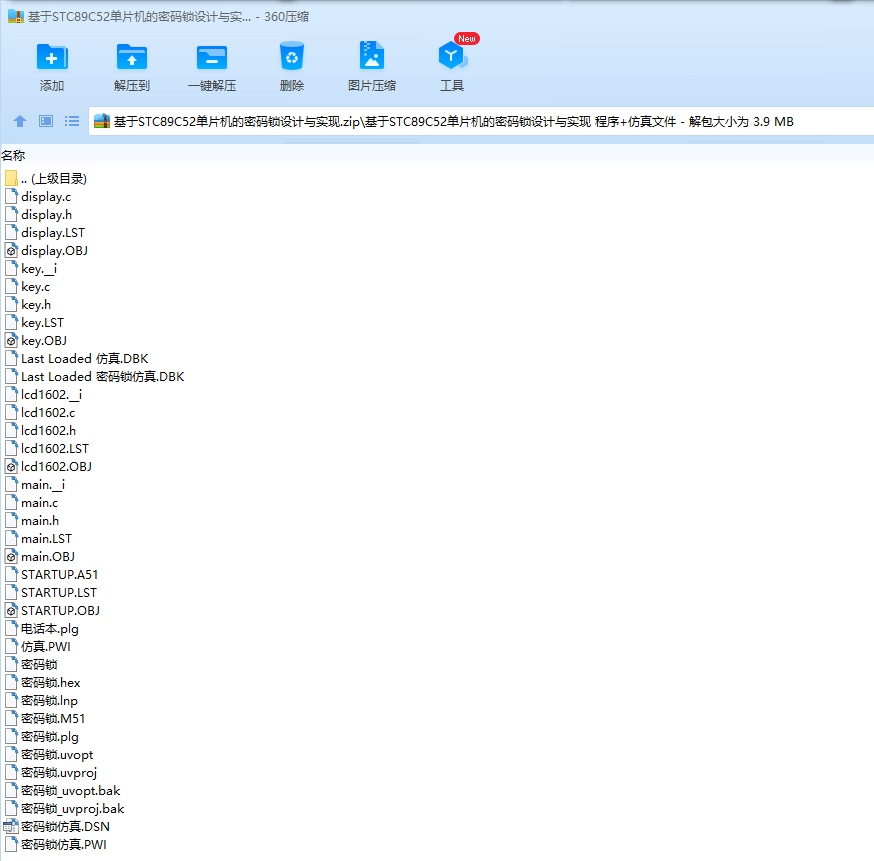Viewport: 874px width, 861px height.
Task: Click the lcd1602.OBJ object file icon
Action: [x=11, y=466]
